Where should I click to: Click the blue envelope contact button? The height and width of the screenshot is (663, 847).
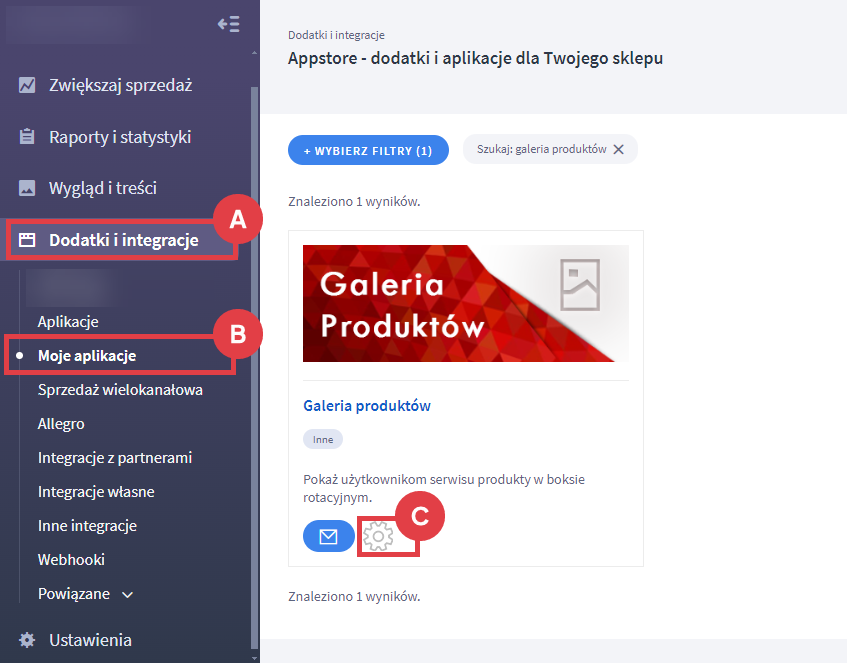click(x=328, y=537)
